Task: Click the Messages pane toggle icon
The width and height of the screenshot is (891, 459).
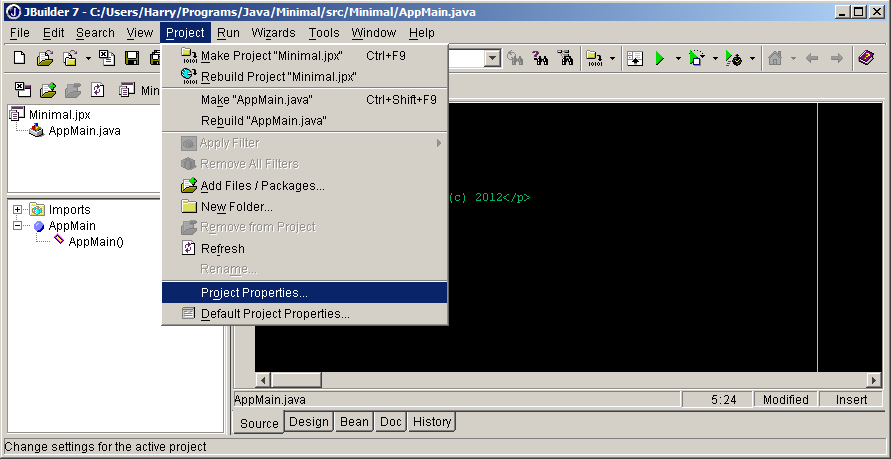Action: (x=635, y=58)
